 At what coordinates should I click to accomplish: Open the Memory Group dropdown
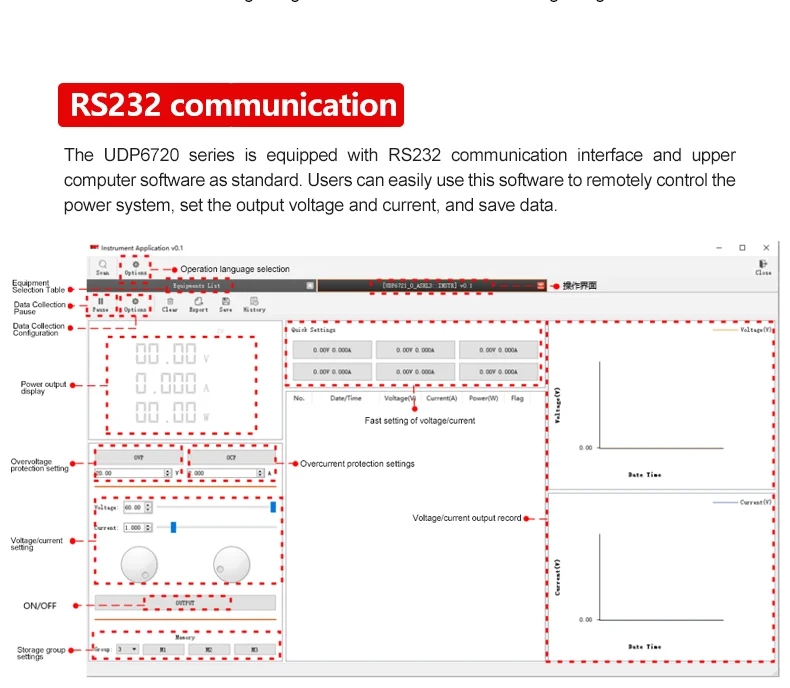click(127, 649)
